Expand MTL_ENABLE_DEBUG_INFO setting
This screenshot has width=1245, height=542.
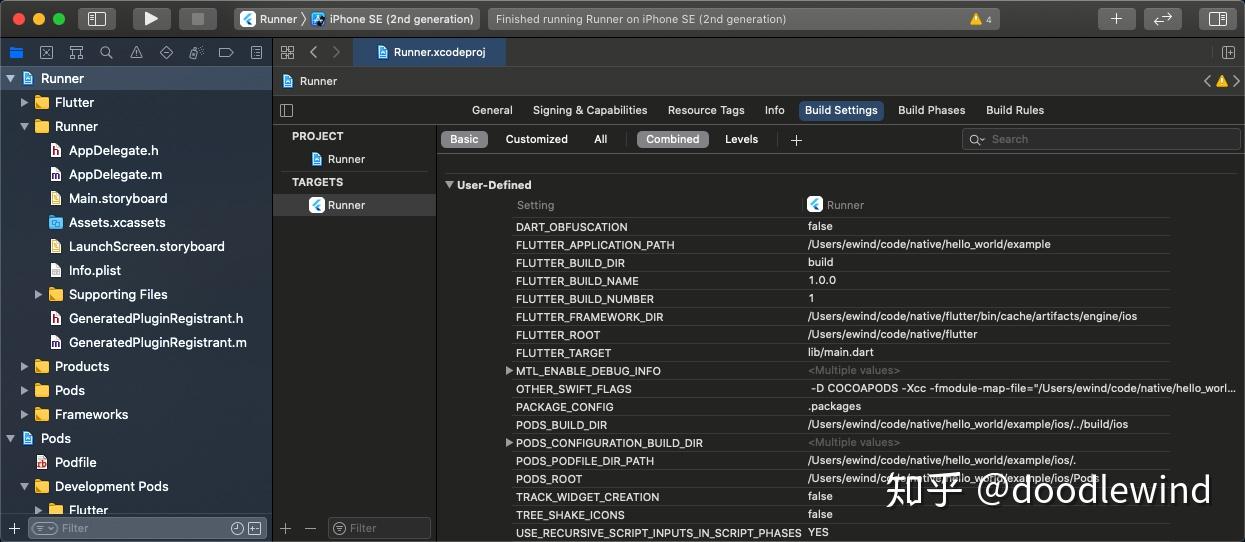coord(509,371)
